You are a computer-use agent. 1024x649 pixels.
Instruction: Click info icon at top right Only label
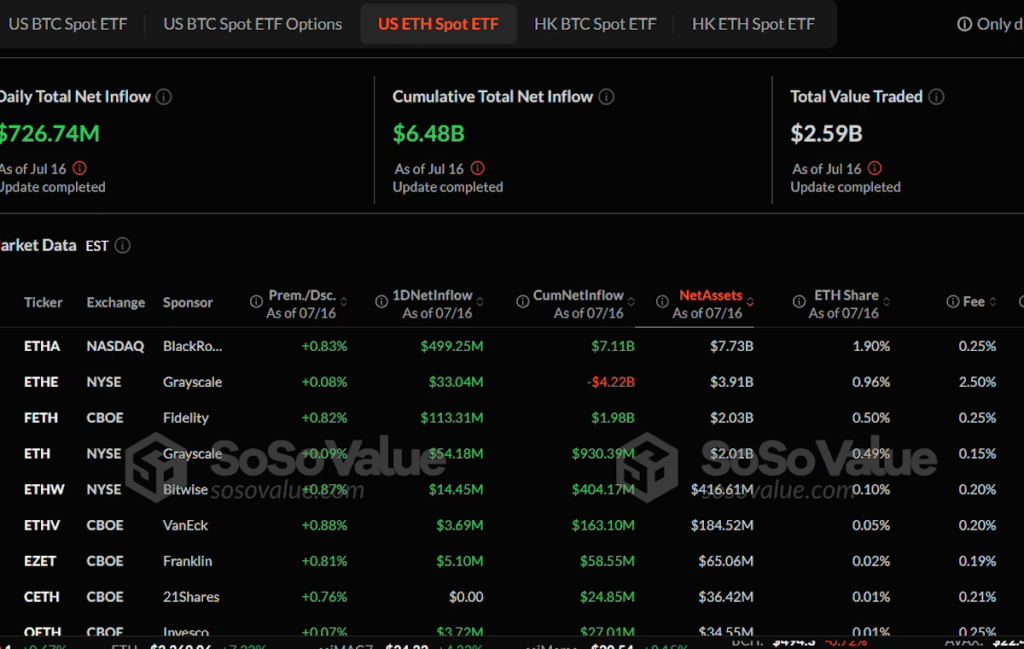[x=965, y=24]
